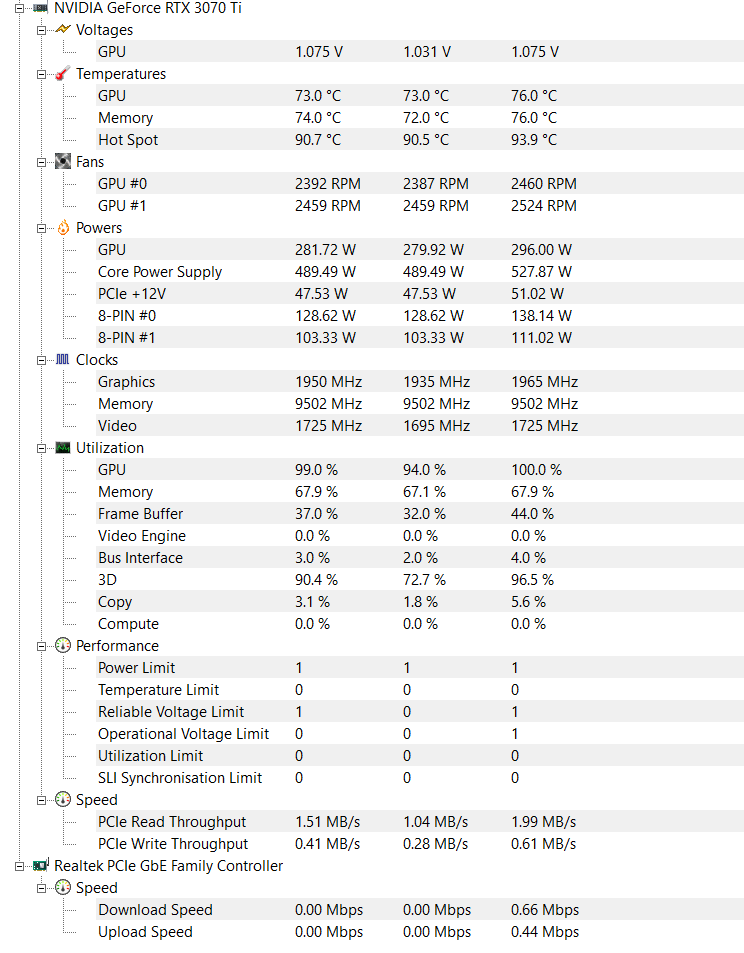Image resolution: width=744 pixels, height=953 pixels.
Task: Click the Utilization monitor icon
Action: [x=62, y=448]
